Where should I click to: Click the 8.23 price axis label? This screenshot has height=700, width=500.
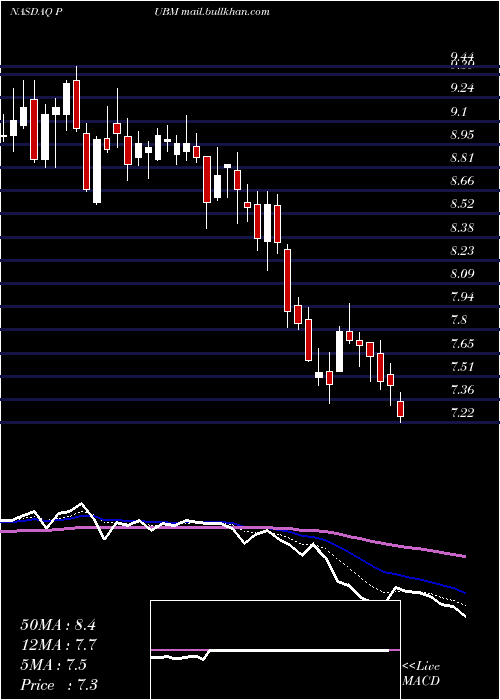(462, 250)
